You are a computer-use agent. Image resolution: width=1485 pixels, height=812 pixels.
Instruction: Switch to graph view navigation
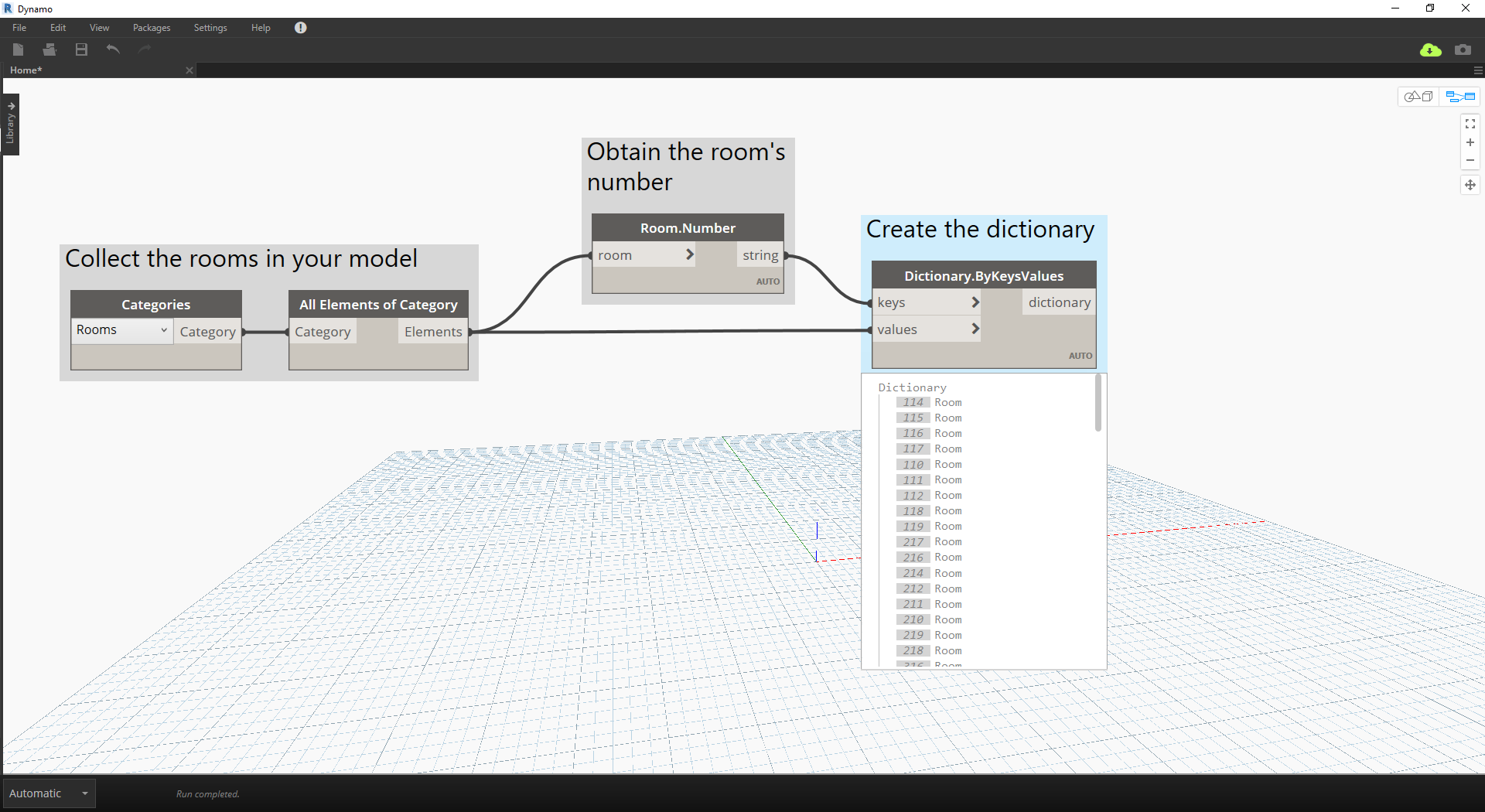point(1460,97)
